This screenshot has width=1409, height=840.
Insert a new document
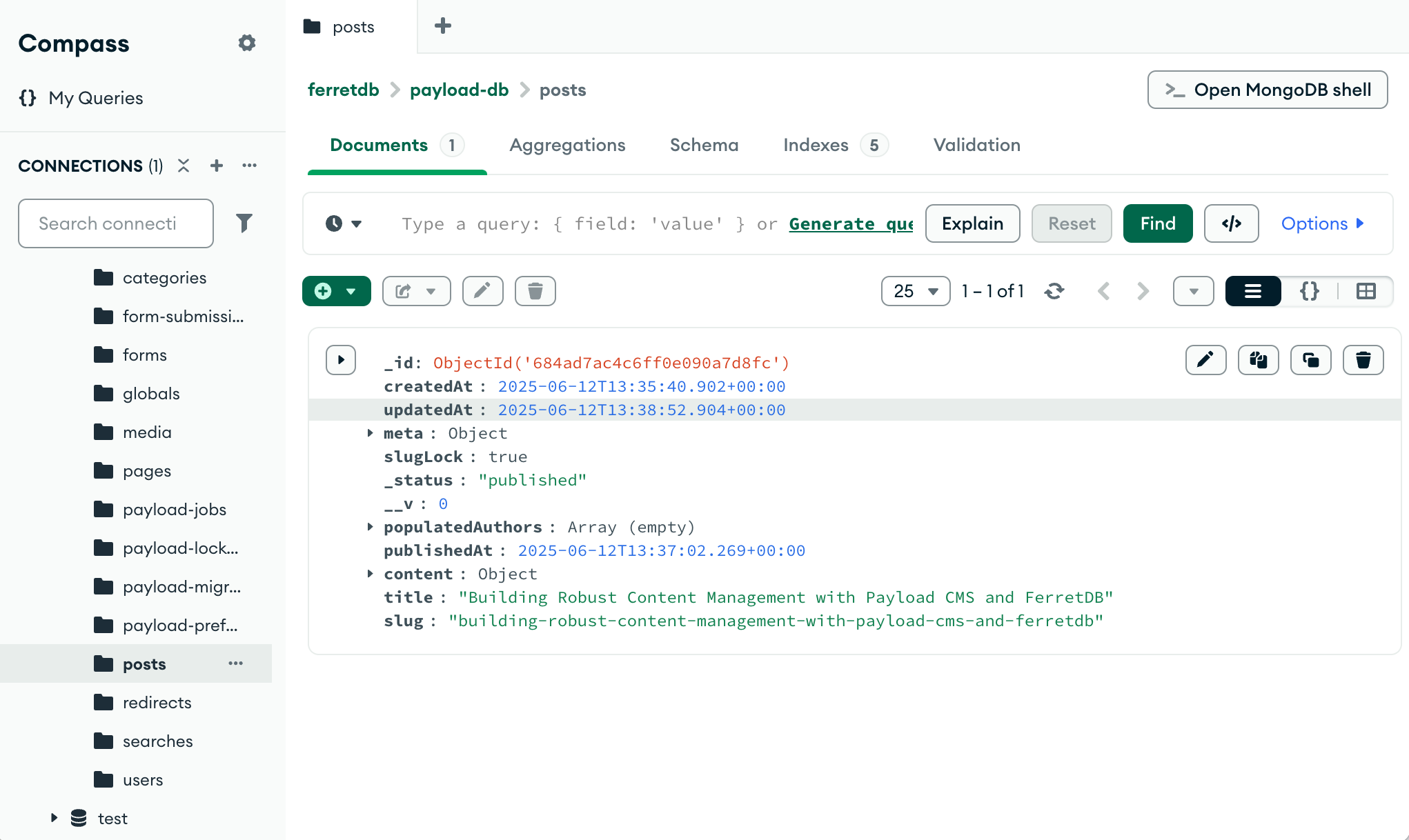(x=324, y=290)
